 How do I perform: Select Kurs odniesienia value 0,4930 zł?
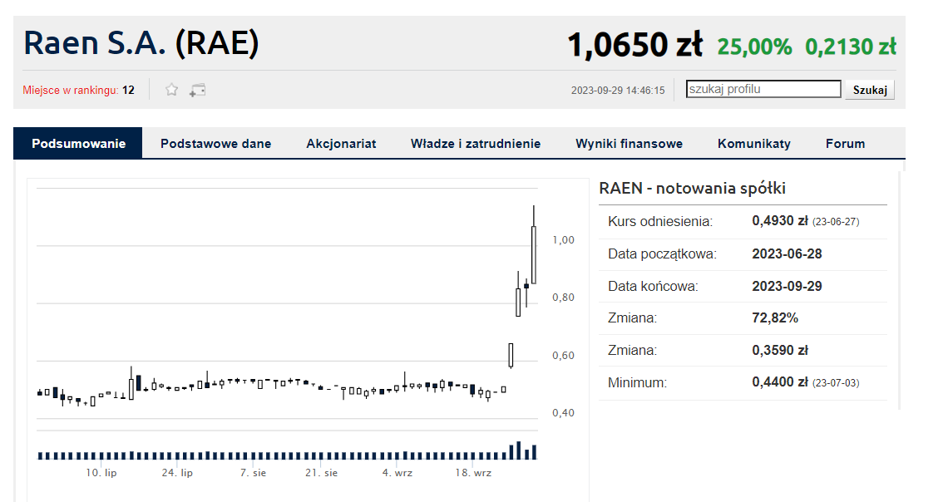[x=780, y=221]
